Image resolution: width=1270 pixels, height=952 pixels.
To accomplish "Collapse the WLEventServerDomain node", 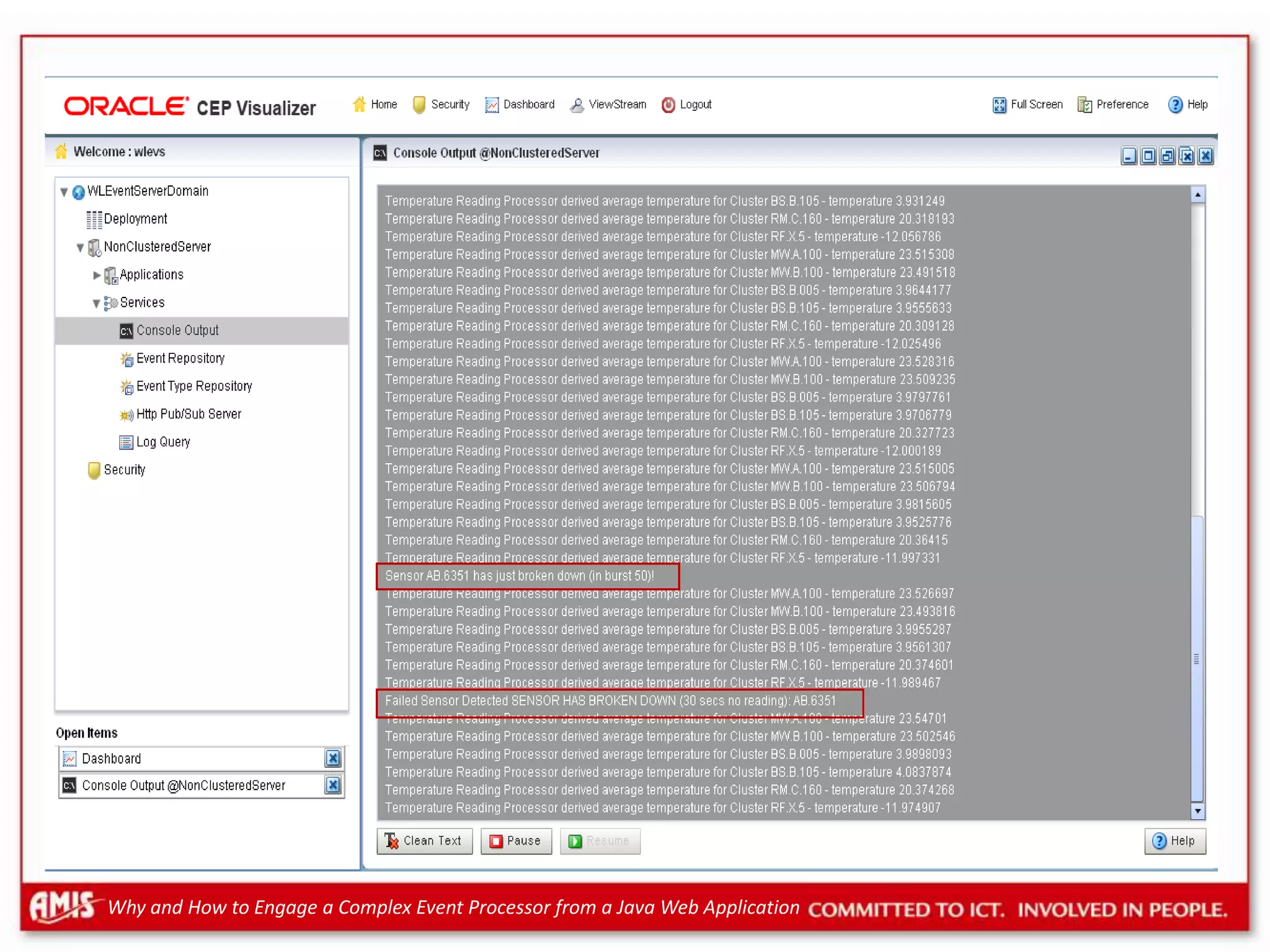I will pos(64,192).
